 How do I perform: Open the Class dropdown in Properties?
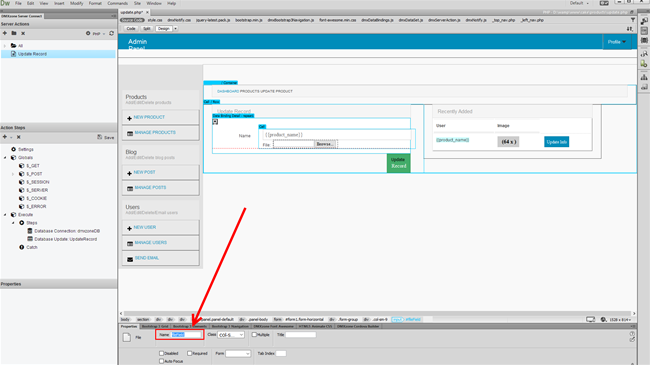(231, 335)
